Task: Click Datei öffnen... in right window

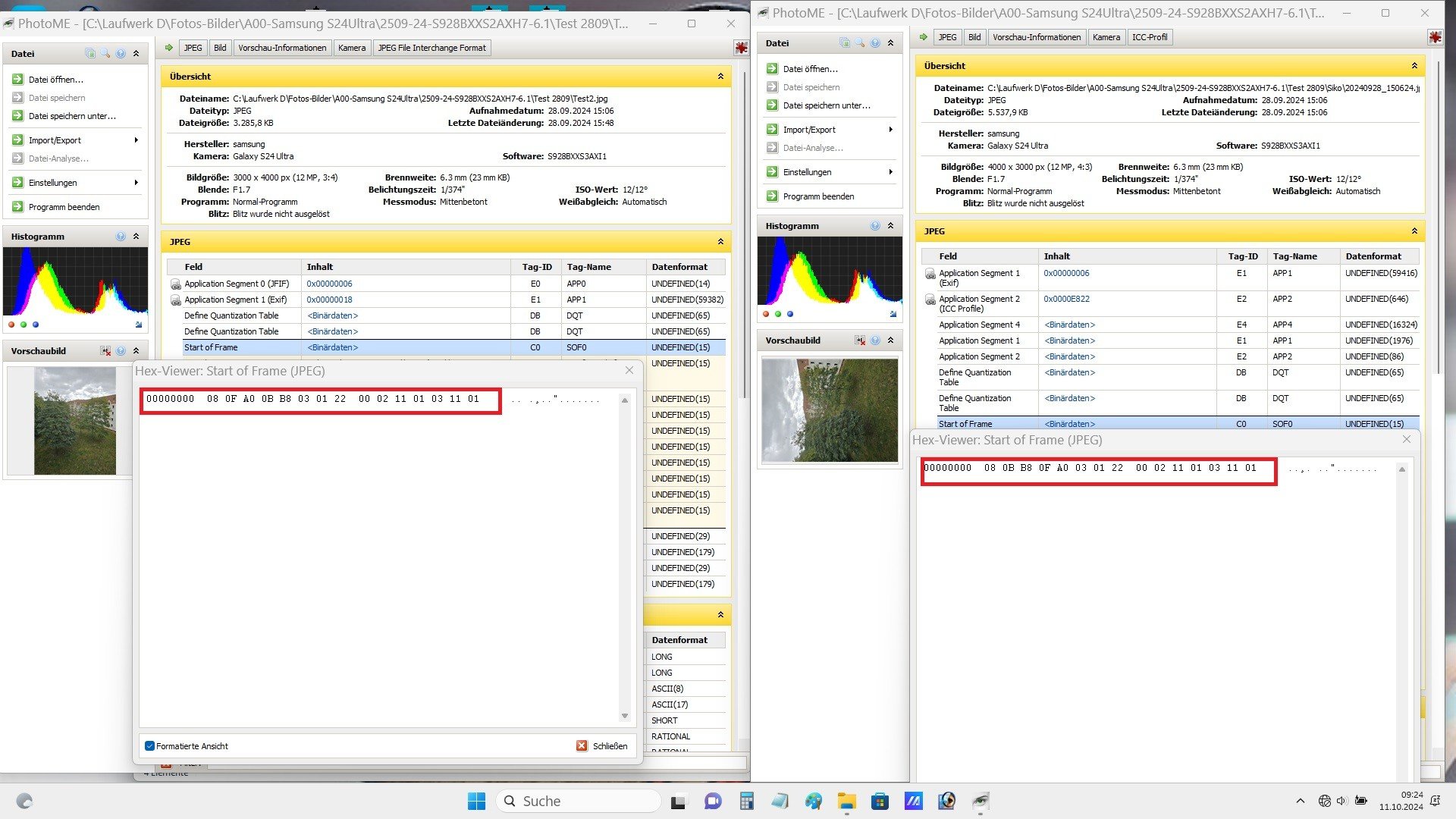Action: click(810, 69)
